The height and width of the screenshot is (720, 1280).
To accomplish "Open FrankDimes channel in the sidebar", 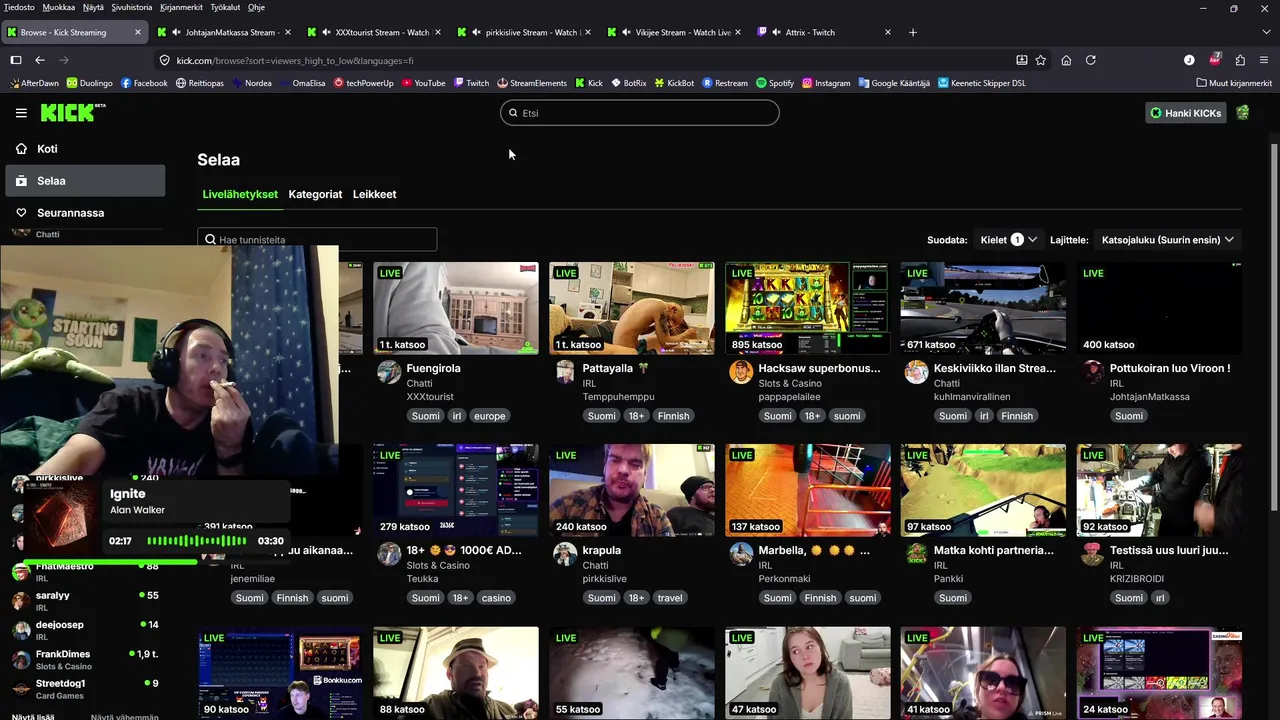I will pos(85,659).
